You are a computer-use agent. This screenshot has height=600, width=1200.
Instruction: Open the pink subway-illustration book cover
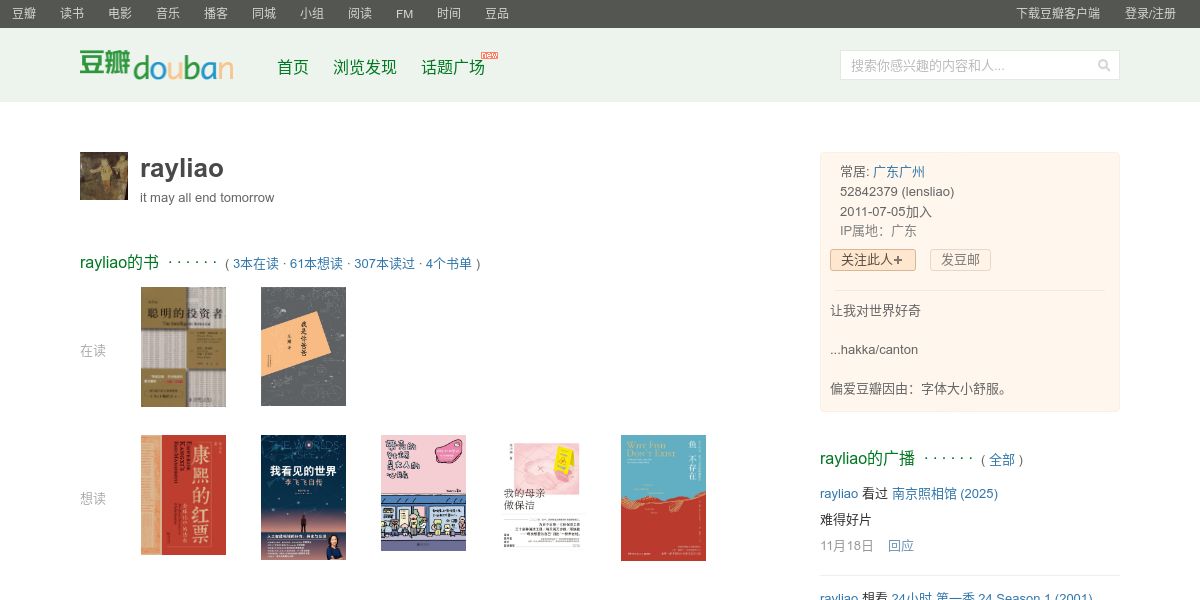(423, 493)
